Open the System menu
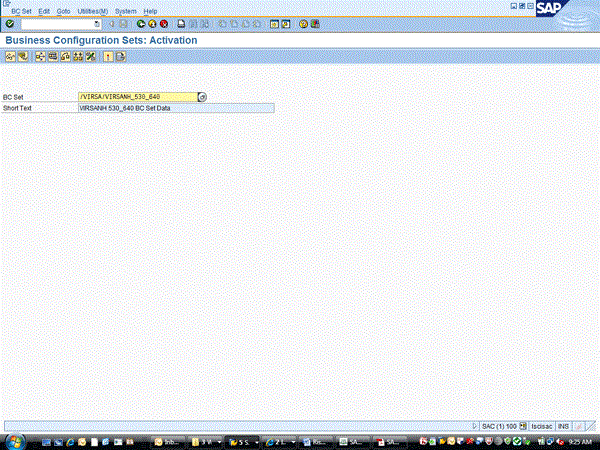600x450 pixels. point(126,10)
